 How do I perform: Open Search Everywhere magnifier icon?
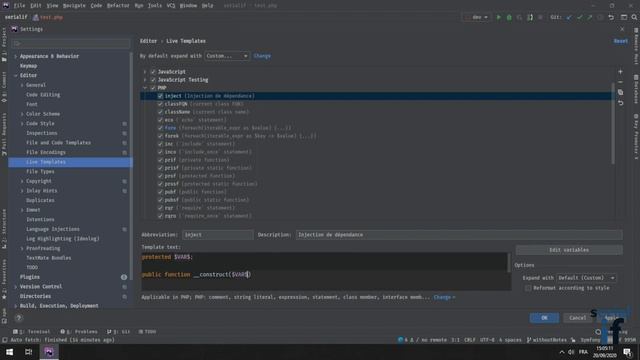(x=634, y=18)
